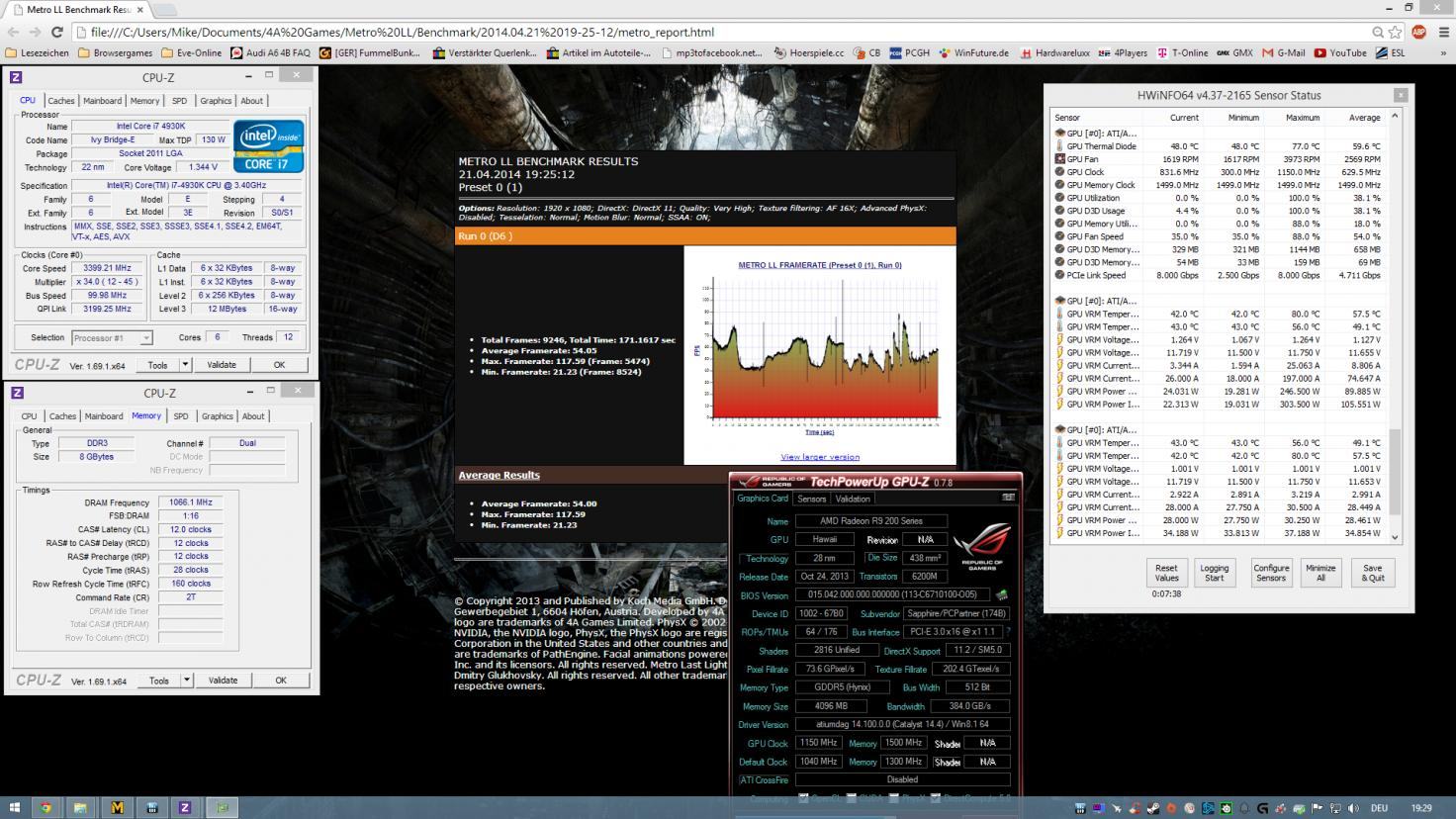
Task: Open the Browsergames bookmark folder
Action: click(x=115, y=52)
